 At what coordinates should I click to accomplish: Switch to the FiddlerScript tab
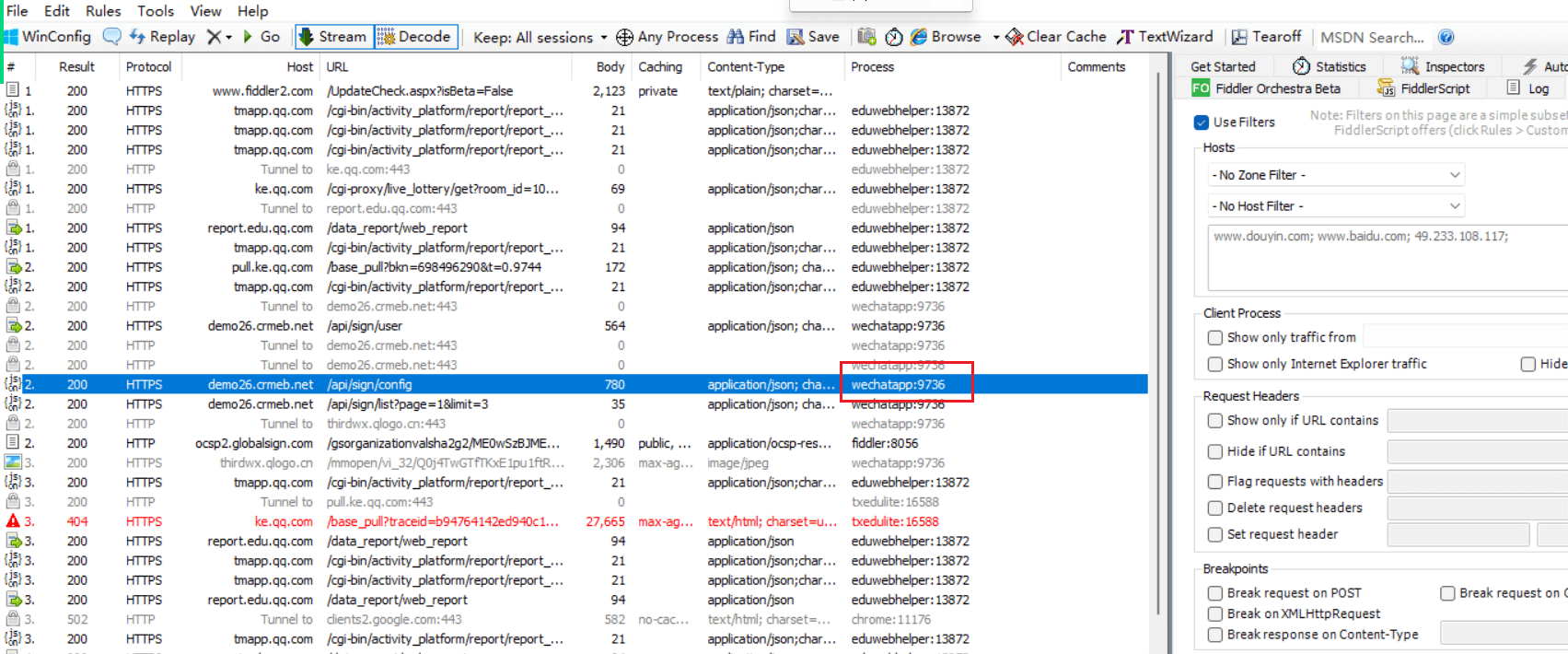click(1423, 88)
